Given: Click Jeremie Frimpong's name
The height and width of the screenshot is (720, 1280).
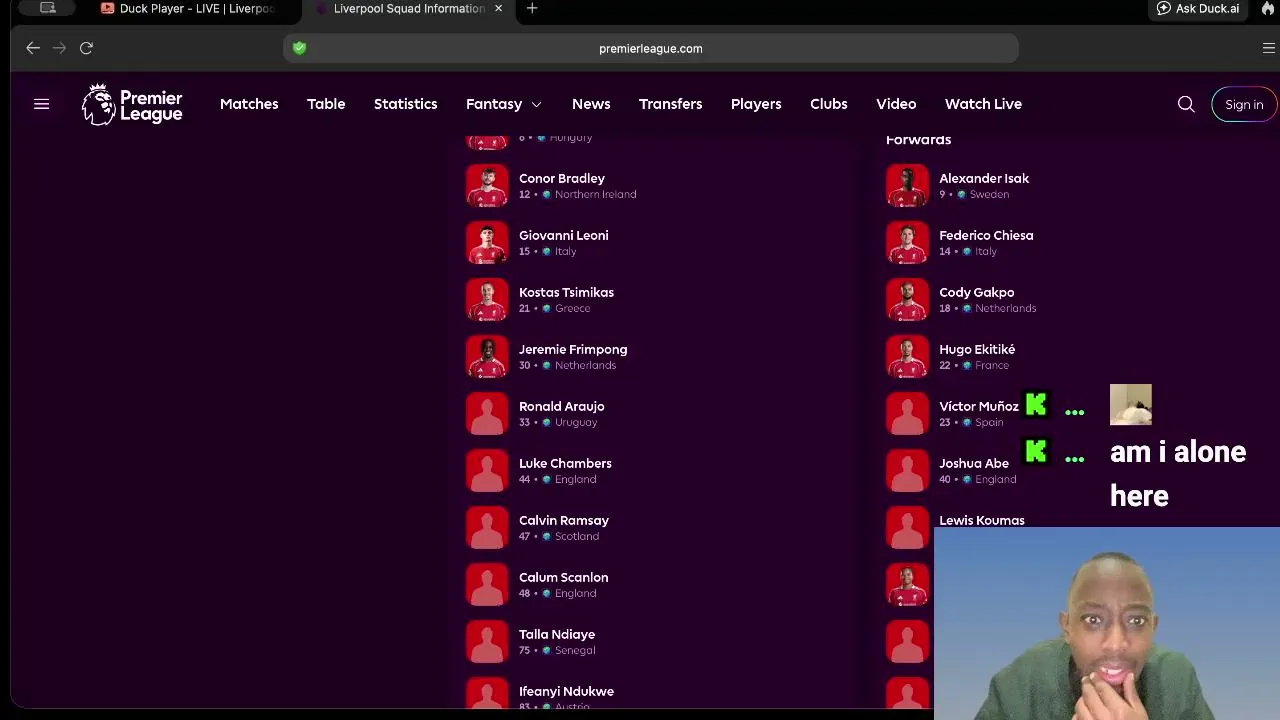Looking at the screenshot, I should point(573,349).
